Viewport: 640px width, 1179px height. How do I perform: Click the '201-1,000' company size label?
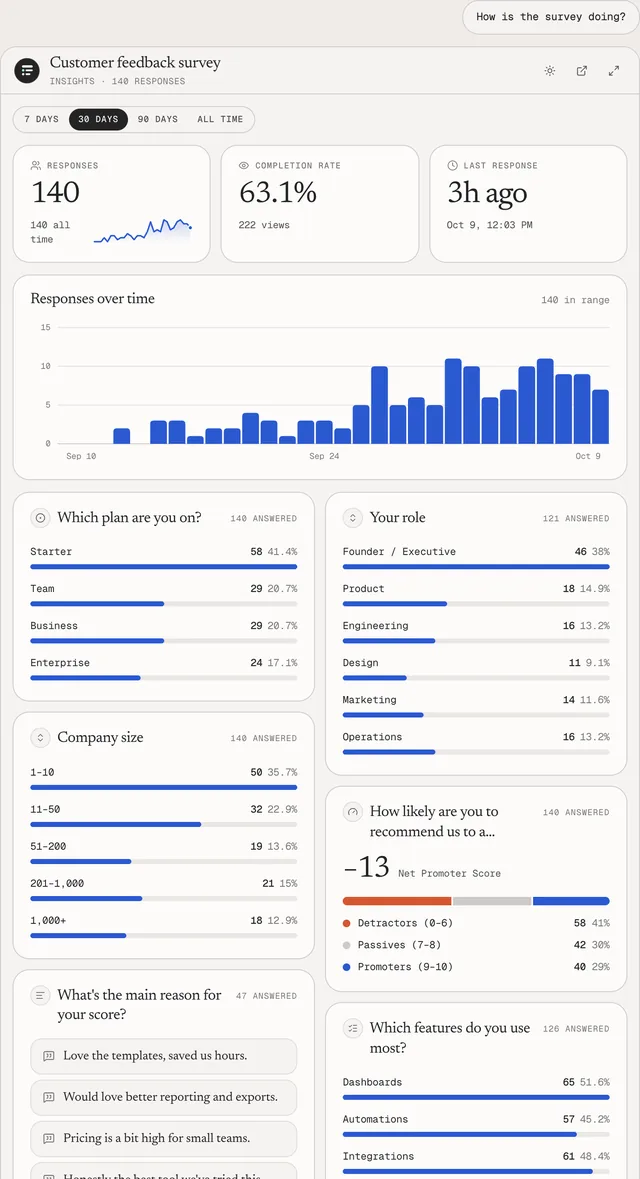pyautogui.click(x=57, y=883)
